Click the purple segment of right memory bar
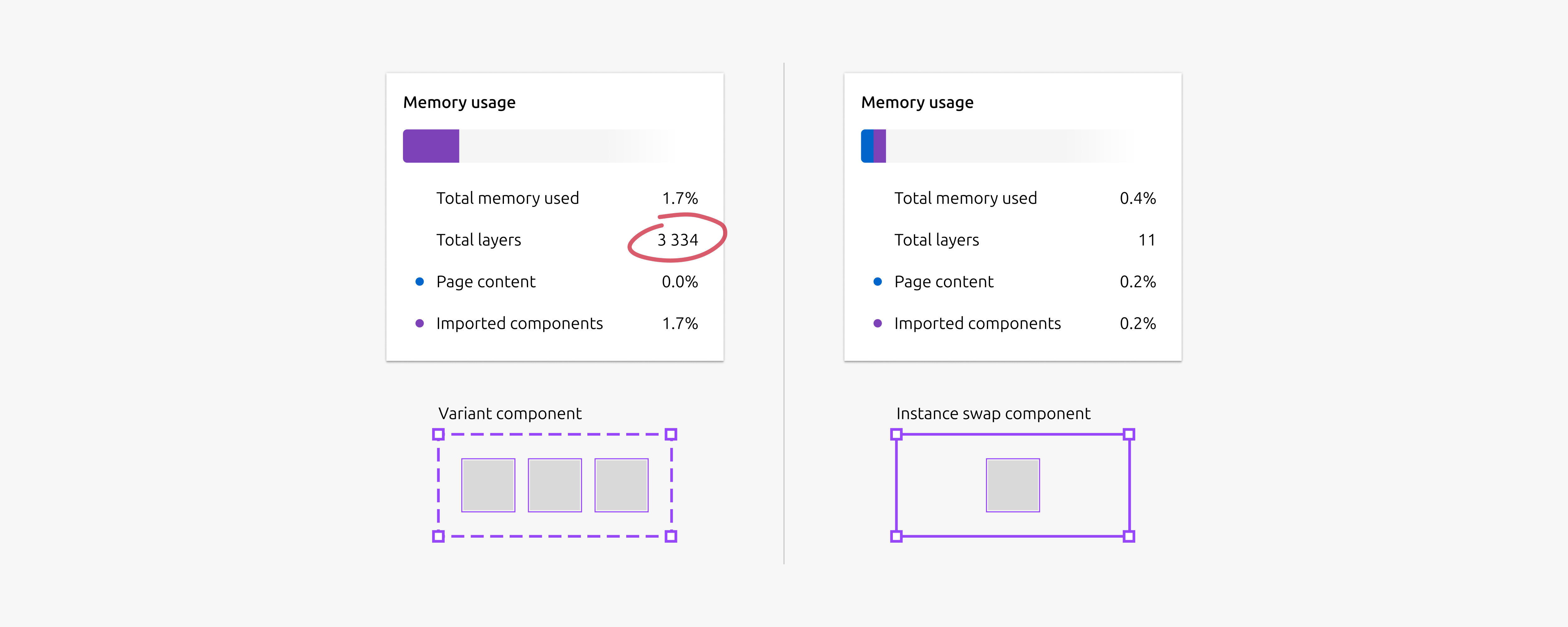The width and height of the screenshot is (1568, 627). tap(880, 146)
